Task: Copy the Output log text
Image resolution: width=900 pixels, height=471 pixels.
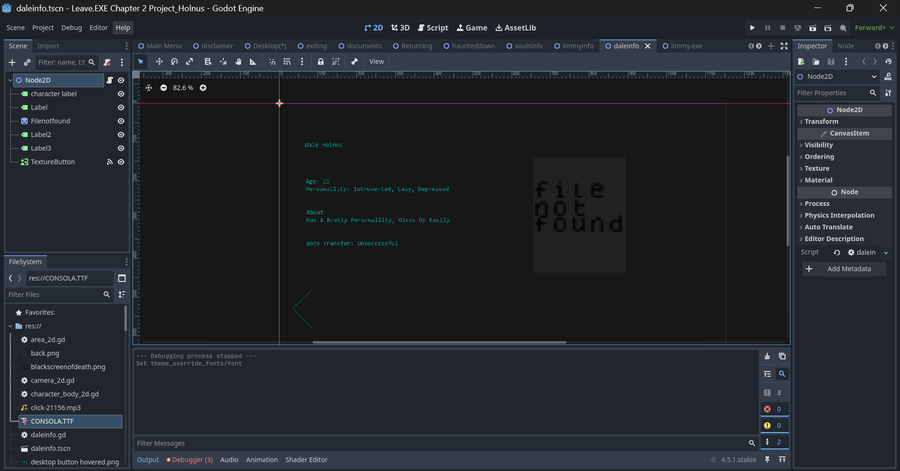Action: [x=782, y=356]
